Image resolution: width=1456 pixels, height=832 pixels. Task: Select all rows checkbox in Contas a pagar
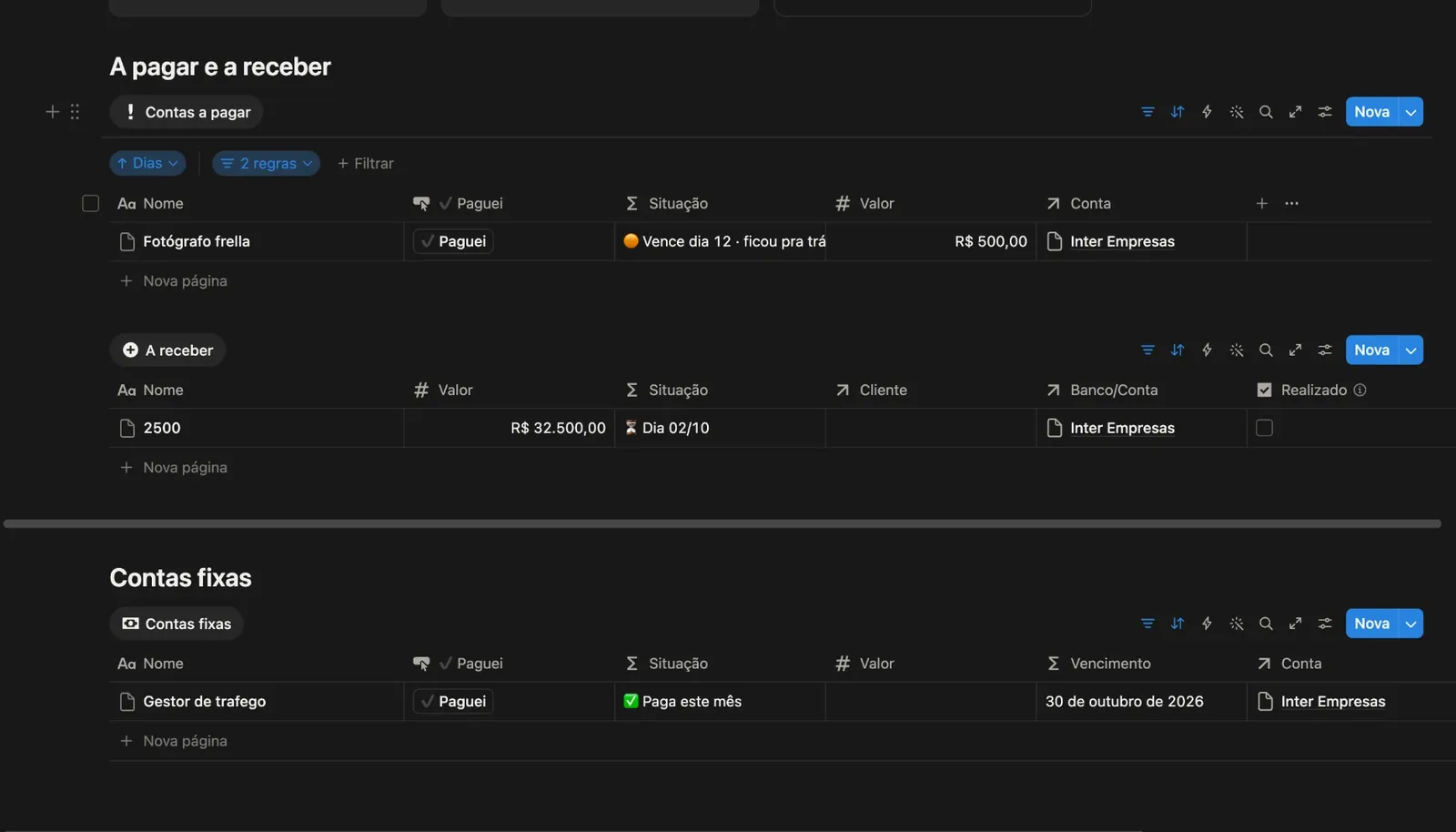(x=90, y=203)
